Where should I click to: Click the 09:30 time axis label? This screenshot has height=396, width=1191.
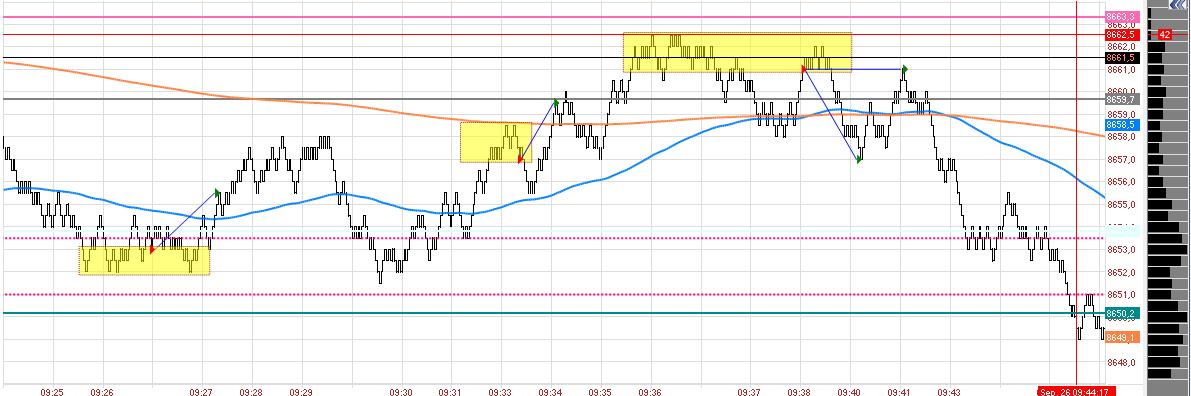coord(401,392)
